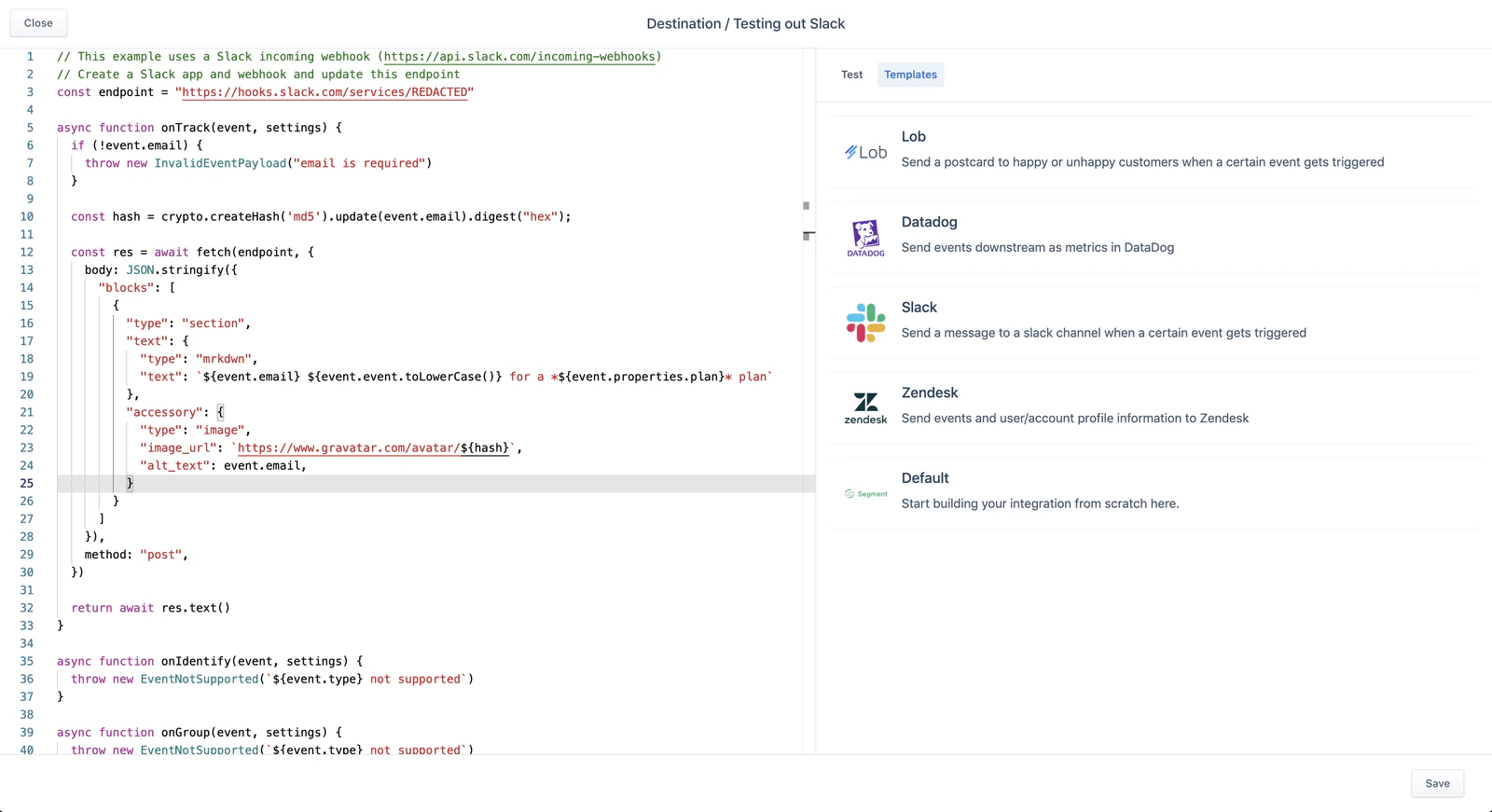This screenshot has height=812, width=1492.
Task: Click 'JSON.stringify' on line 13
Action: (x=178, y=270)
